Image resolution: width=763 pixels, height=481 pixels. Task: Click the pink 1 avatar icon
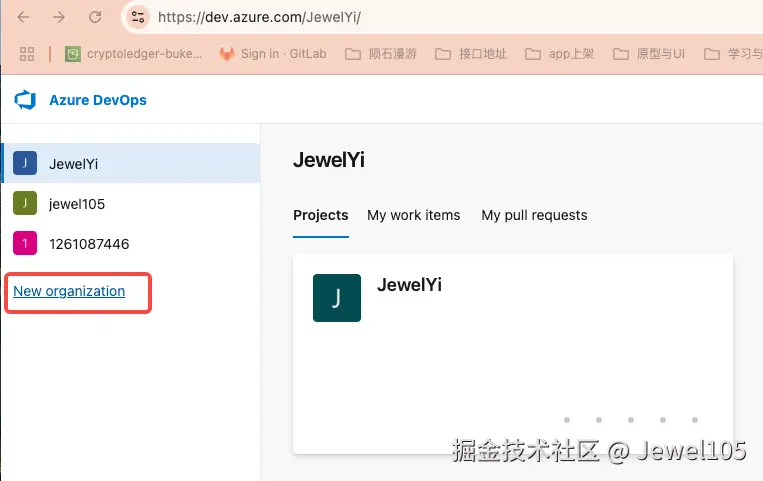[x=25, y=243]
